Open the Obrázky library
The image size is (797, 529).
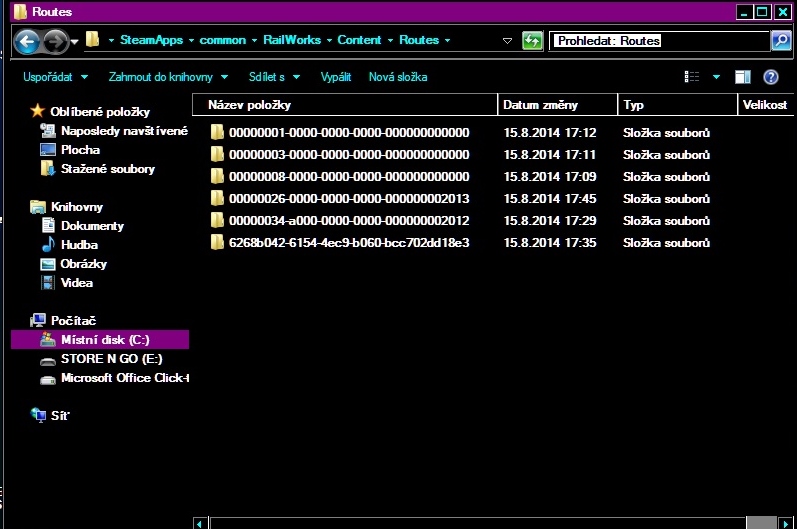coord(83,264)
